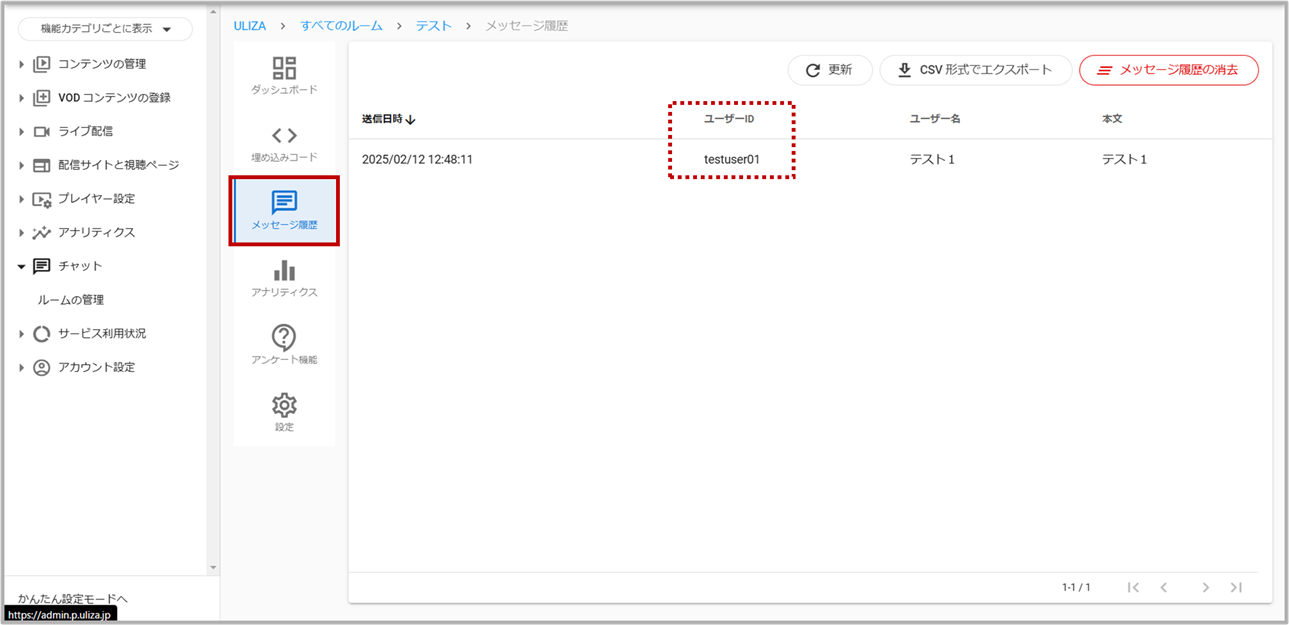Click the VOD コンテンツの登録 add icon
Viewport: 1289px width, 625px height.
click(42, 98)
